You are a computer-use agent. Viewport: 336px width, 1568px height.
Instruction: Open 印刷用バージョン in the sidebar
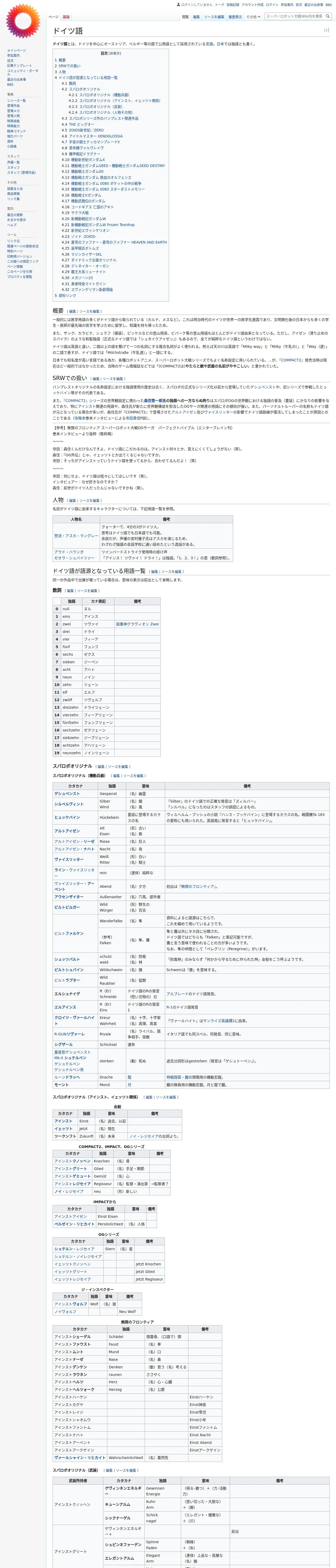coord(20,256)
